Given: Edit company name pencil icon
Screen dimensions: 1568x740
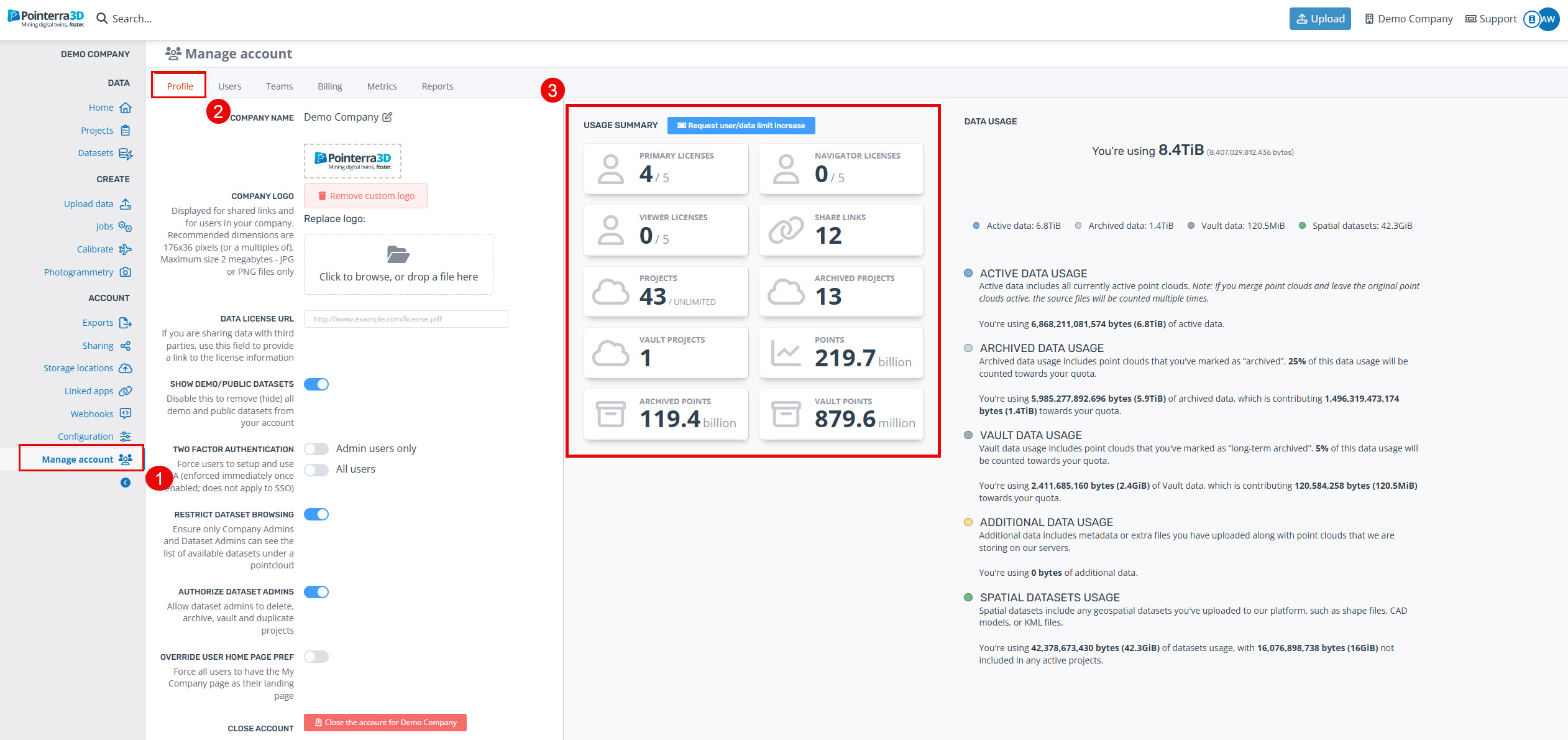Looking at the screenshot, I should pyautogui.click(x=387, y=117).
